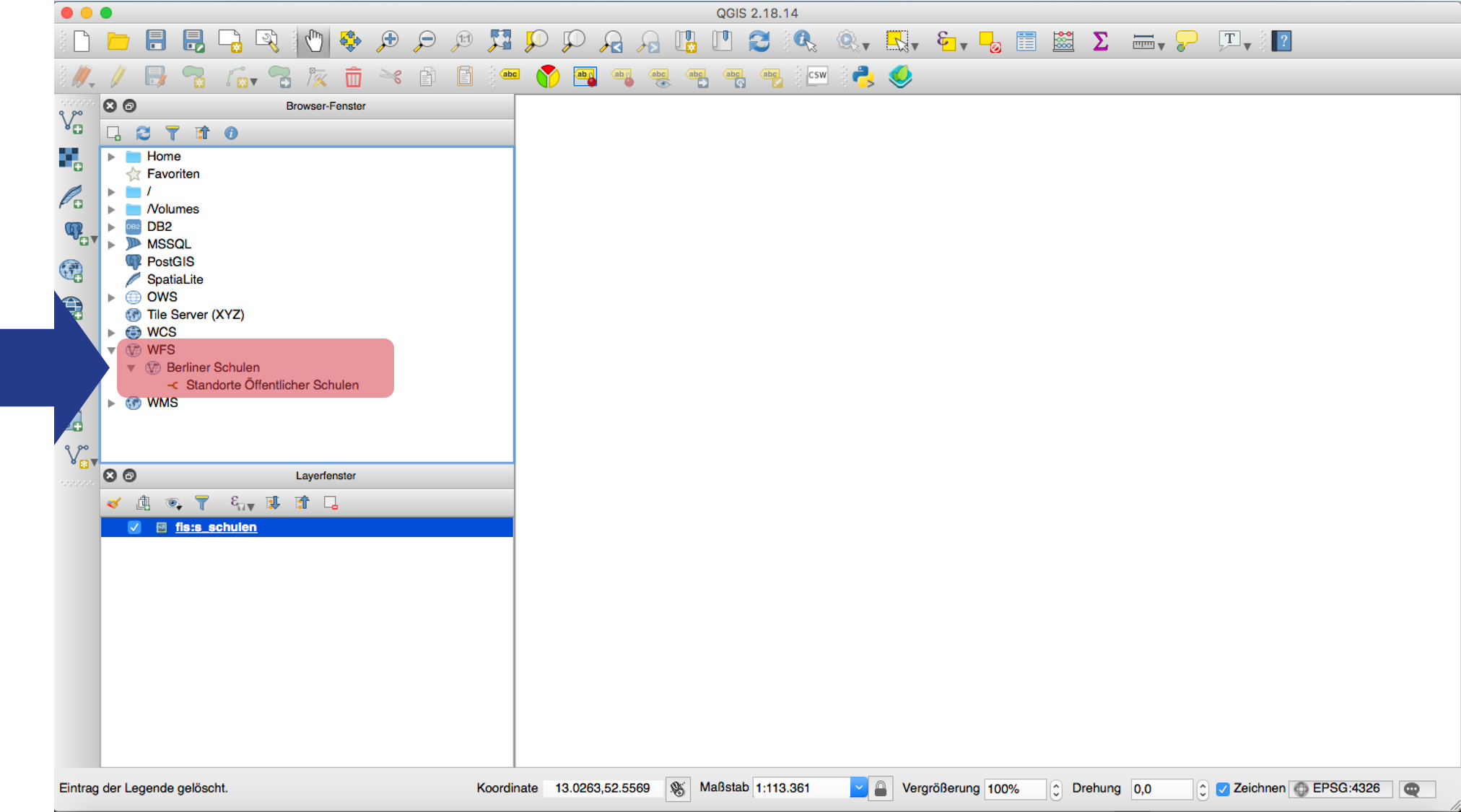Expand the OWS node
This screenshot has width=1461, height=812.
pos(111,297)
